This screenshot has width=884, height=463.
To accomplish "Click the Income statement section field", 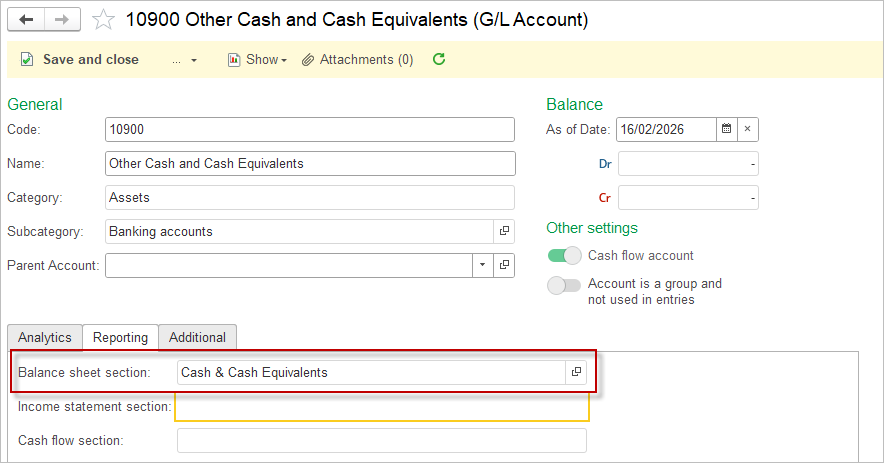I will point(381,407).
